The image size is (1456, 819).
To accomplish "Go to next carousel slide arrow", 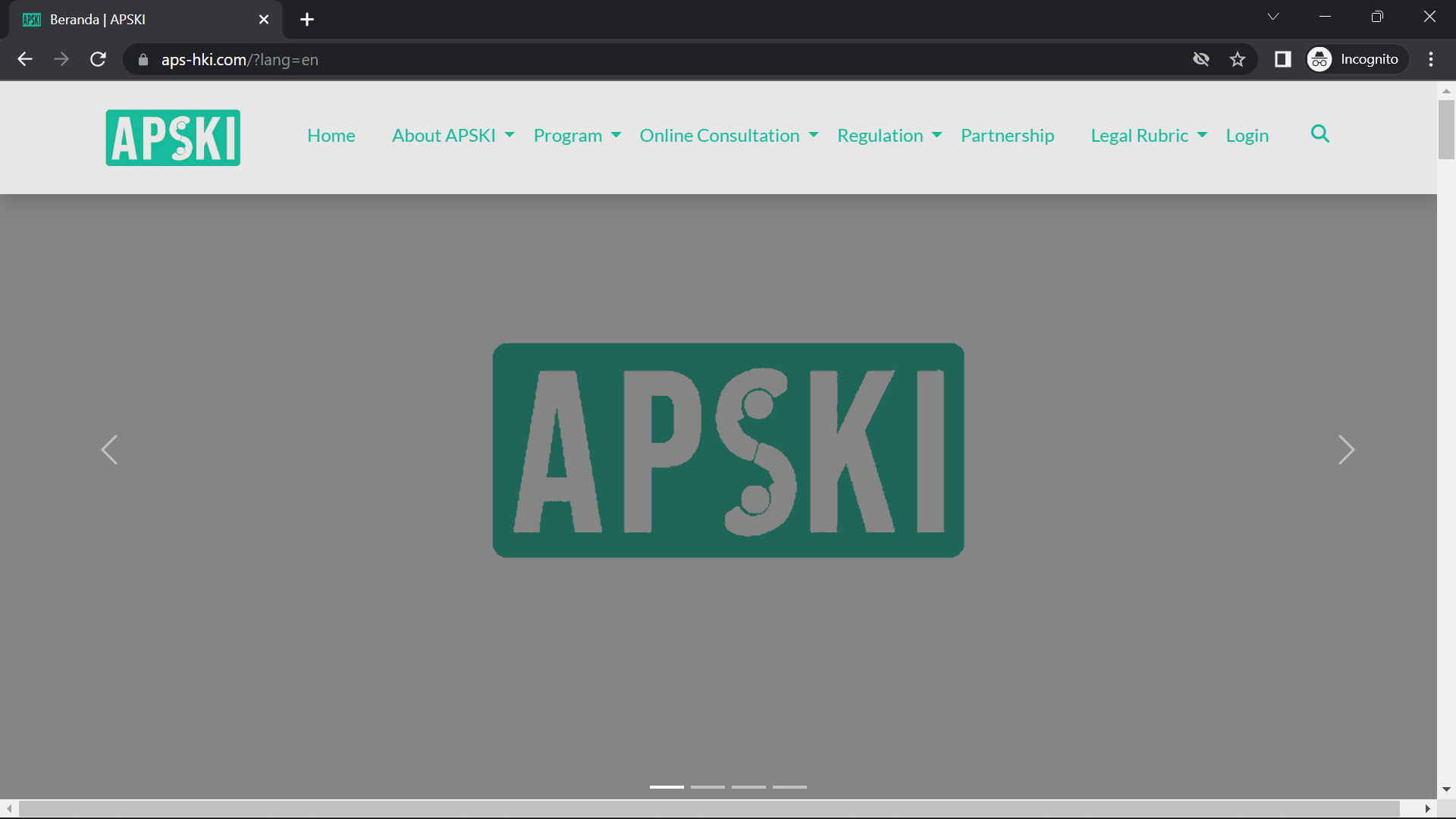I will coord(1346,450).
